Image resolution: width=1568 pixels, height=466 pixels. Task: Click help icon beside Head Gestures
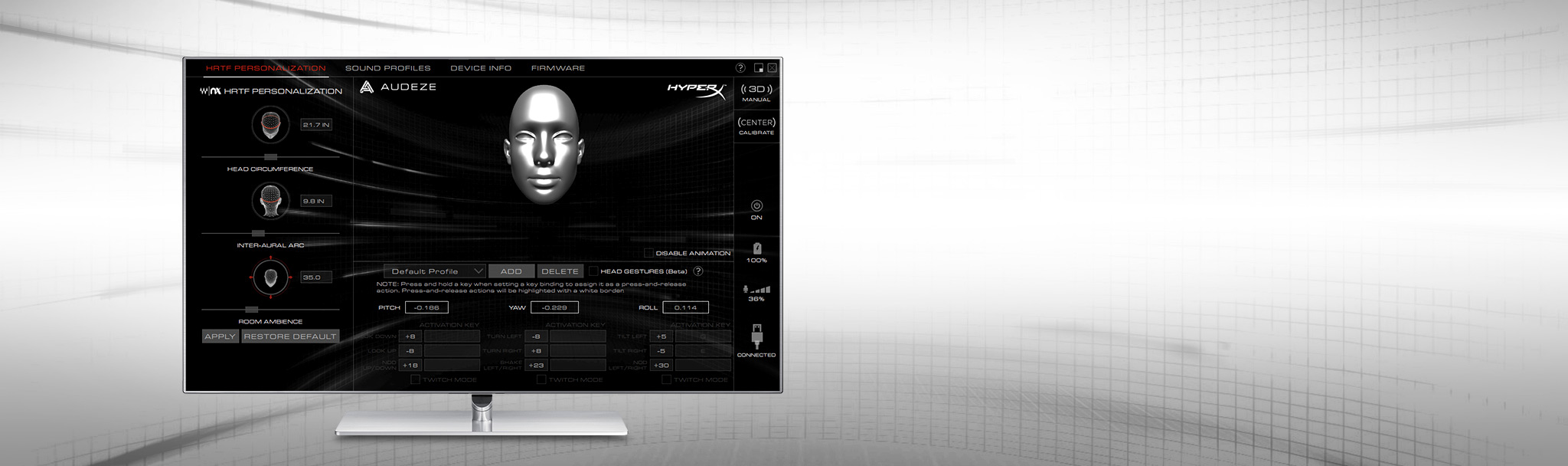click(698, 271)
